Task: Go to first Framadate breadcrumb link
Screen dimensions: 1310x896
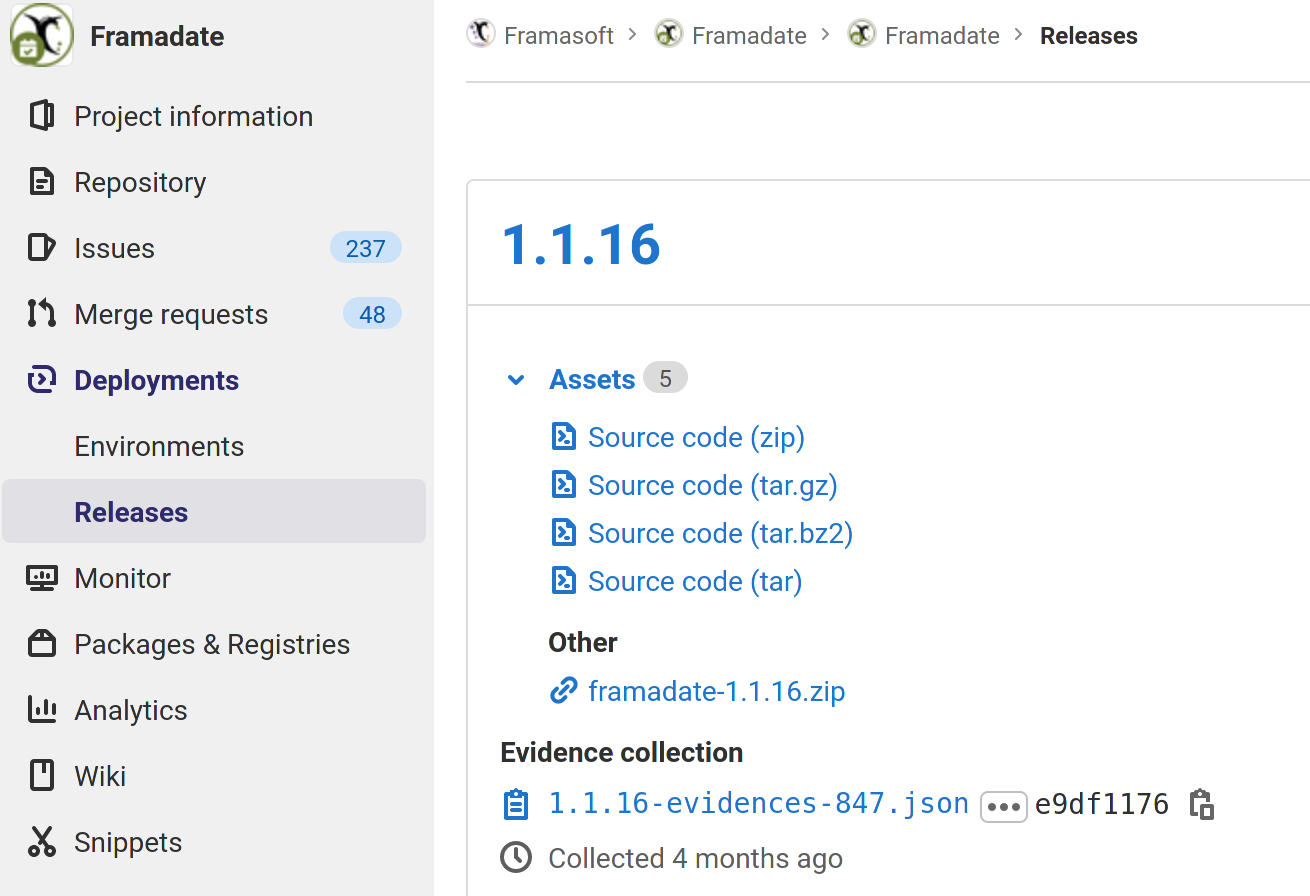Action: pos(749,35)
